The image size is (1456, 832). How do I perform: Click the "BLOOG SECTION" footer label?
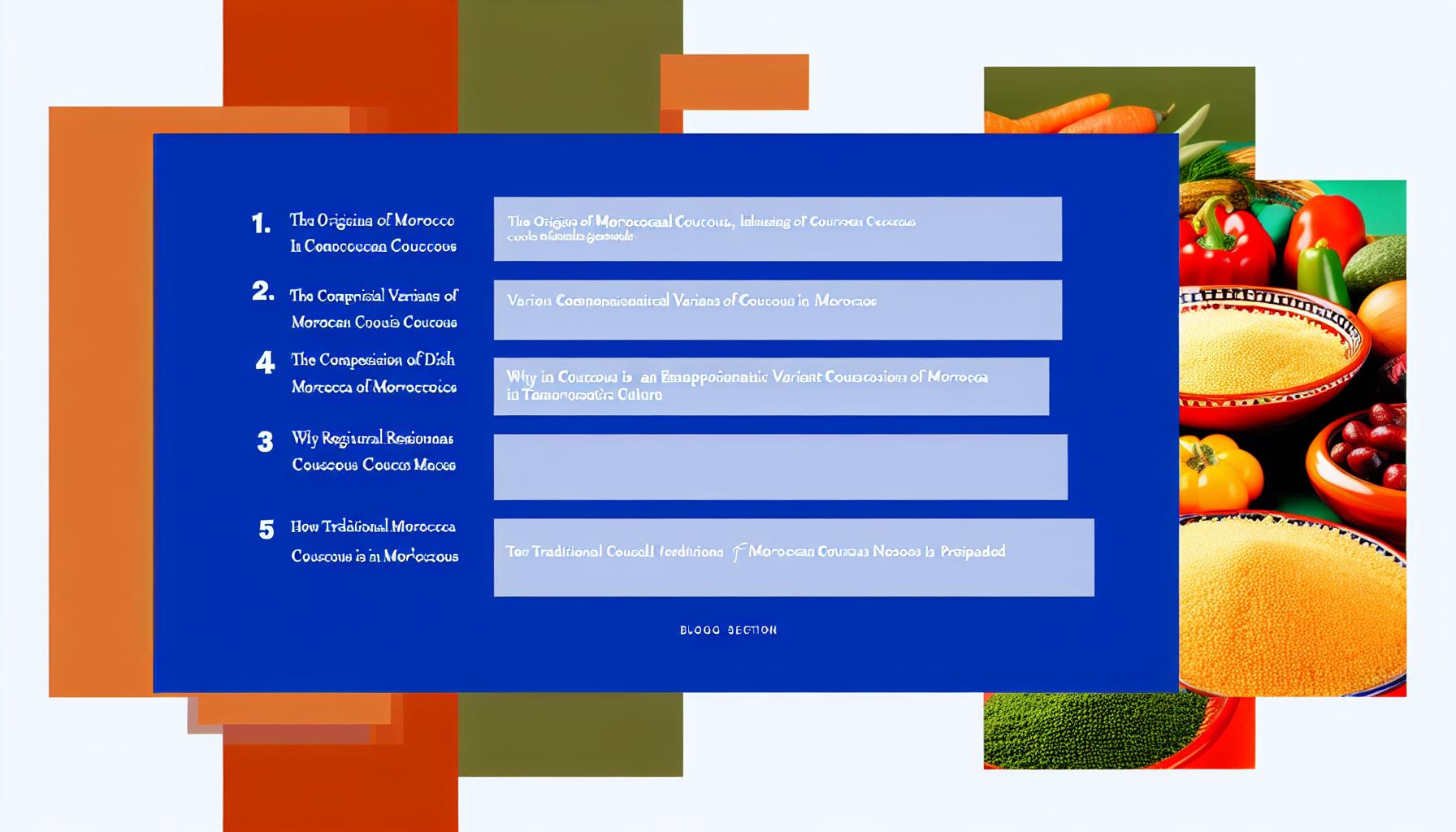pyautogui.click(x=728, y=630)
